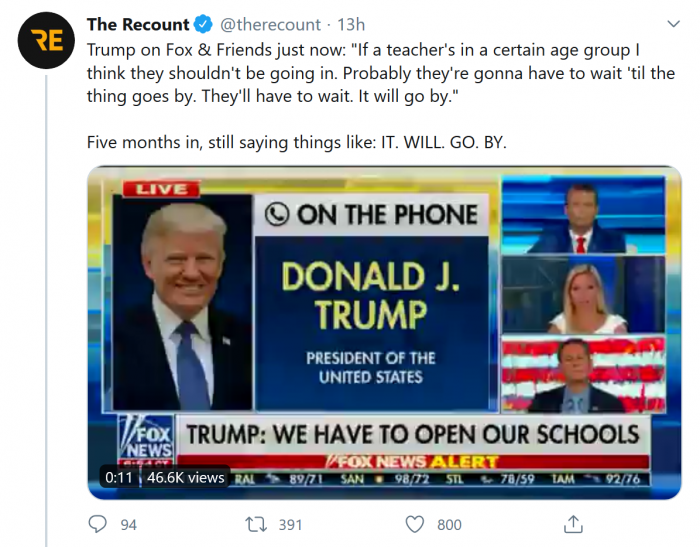Click the 0:11 video duration badge

(x=119, y=478)
